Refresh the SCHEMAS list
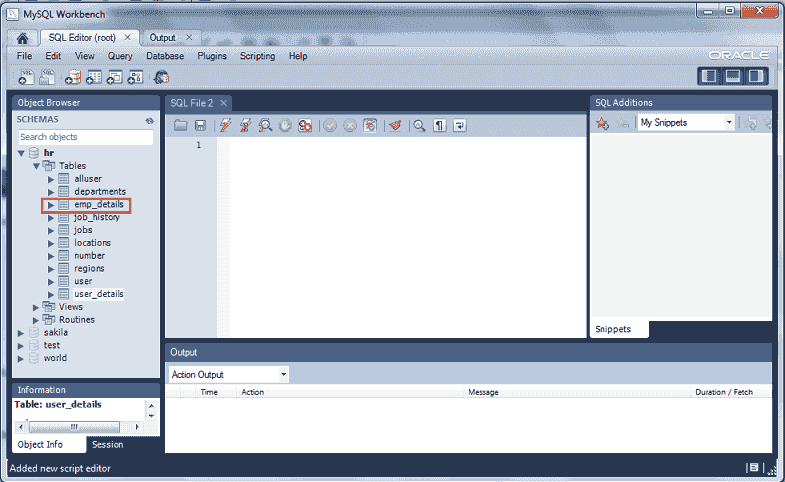The image size is (785, 482). [x=149, y=120]
